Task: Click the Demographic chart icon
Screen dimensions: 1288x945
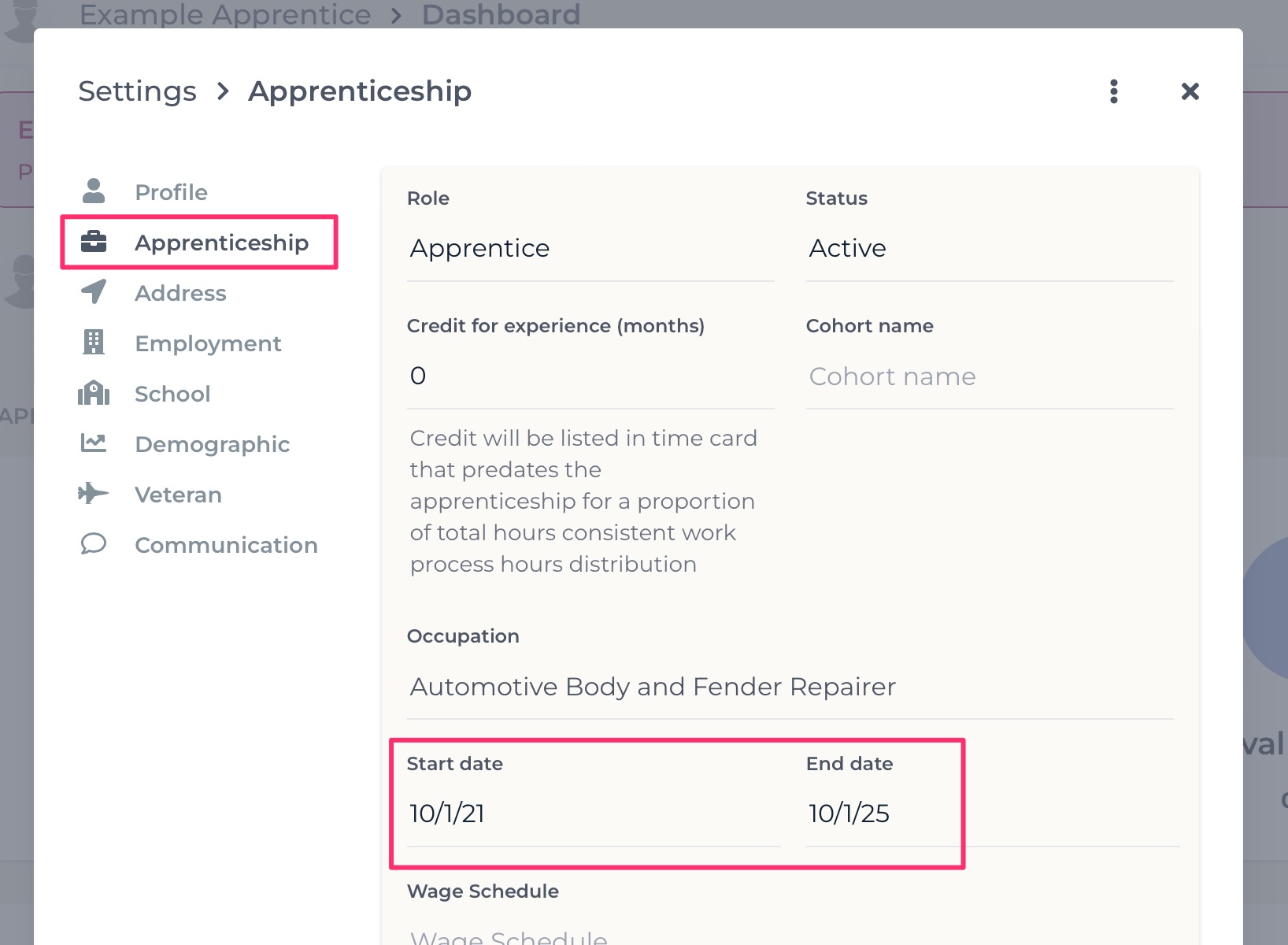Action: (94, 443)
